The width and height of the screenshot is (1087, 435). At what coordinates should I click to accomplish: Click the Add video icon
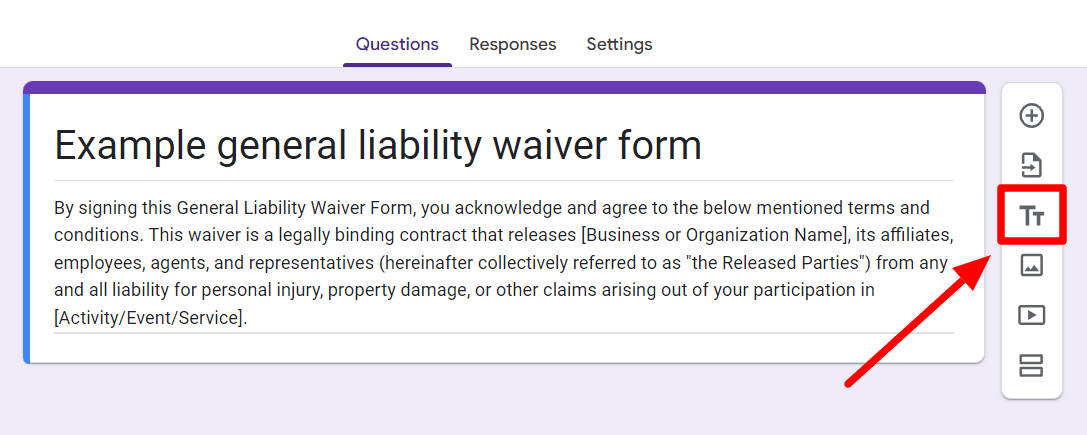point(1032,315)
